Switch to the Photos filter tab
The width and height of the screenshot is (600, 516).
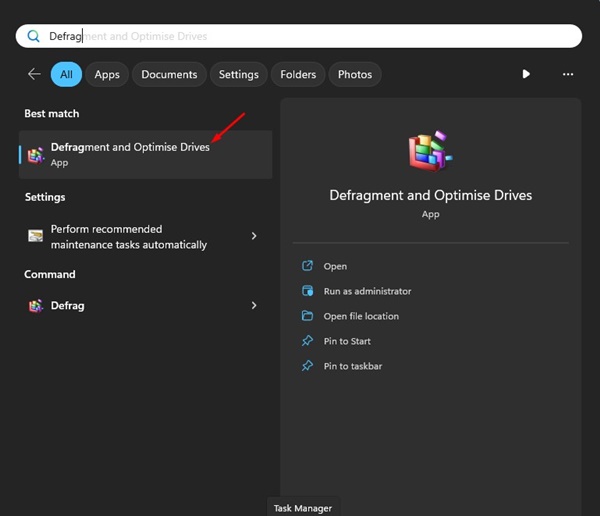355,74
